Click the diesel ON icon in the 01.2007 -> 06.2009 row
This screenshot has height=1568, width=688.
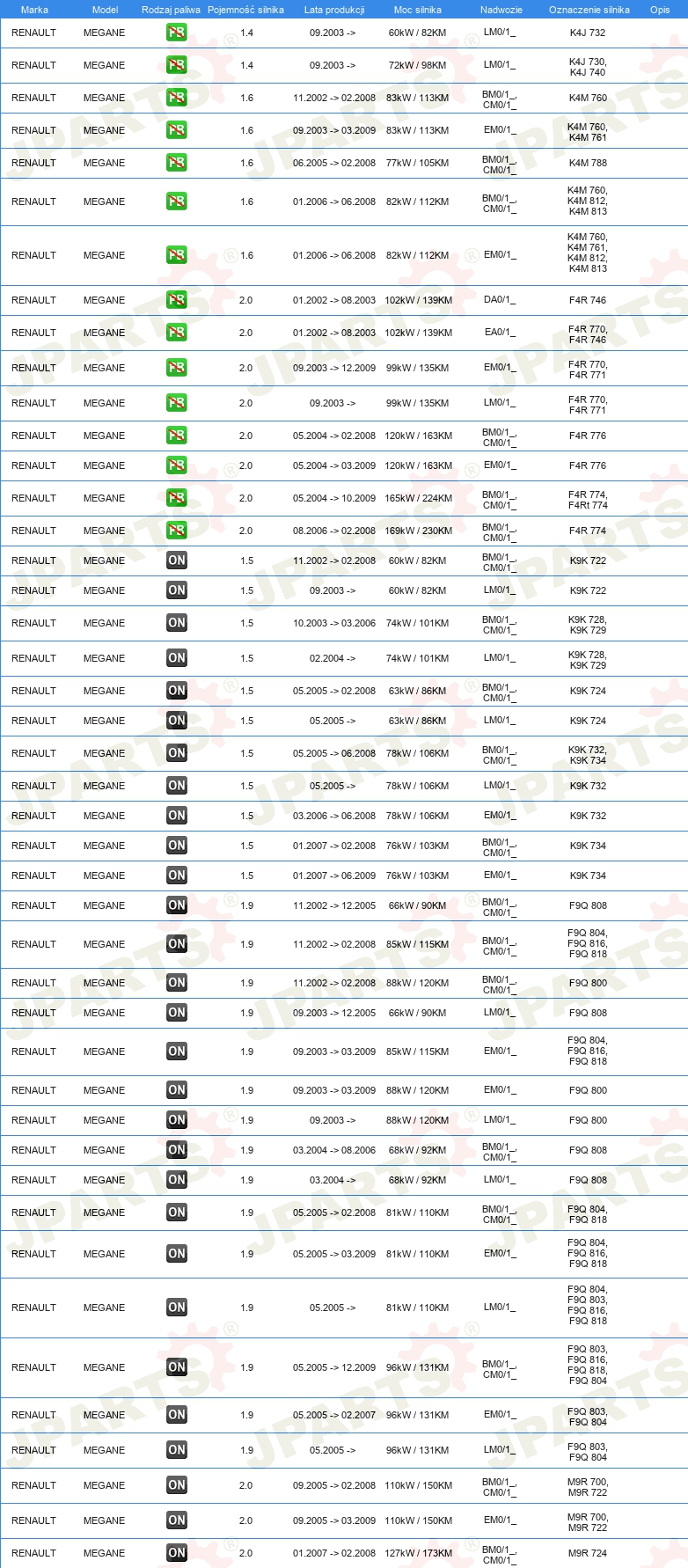point(177,876)
